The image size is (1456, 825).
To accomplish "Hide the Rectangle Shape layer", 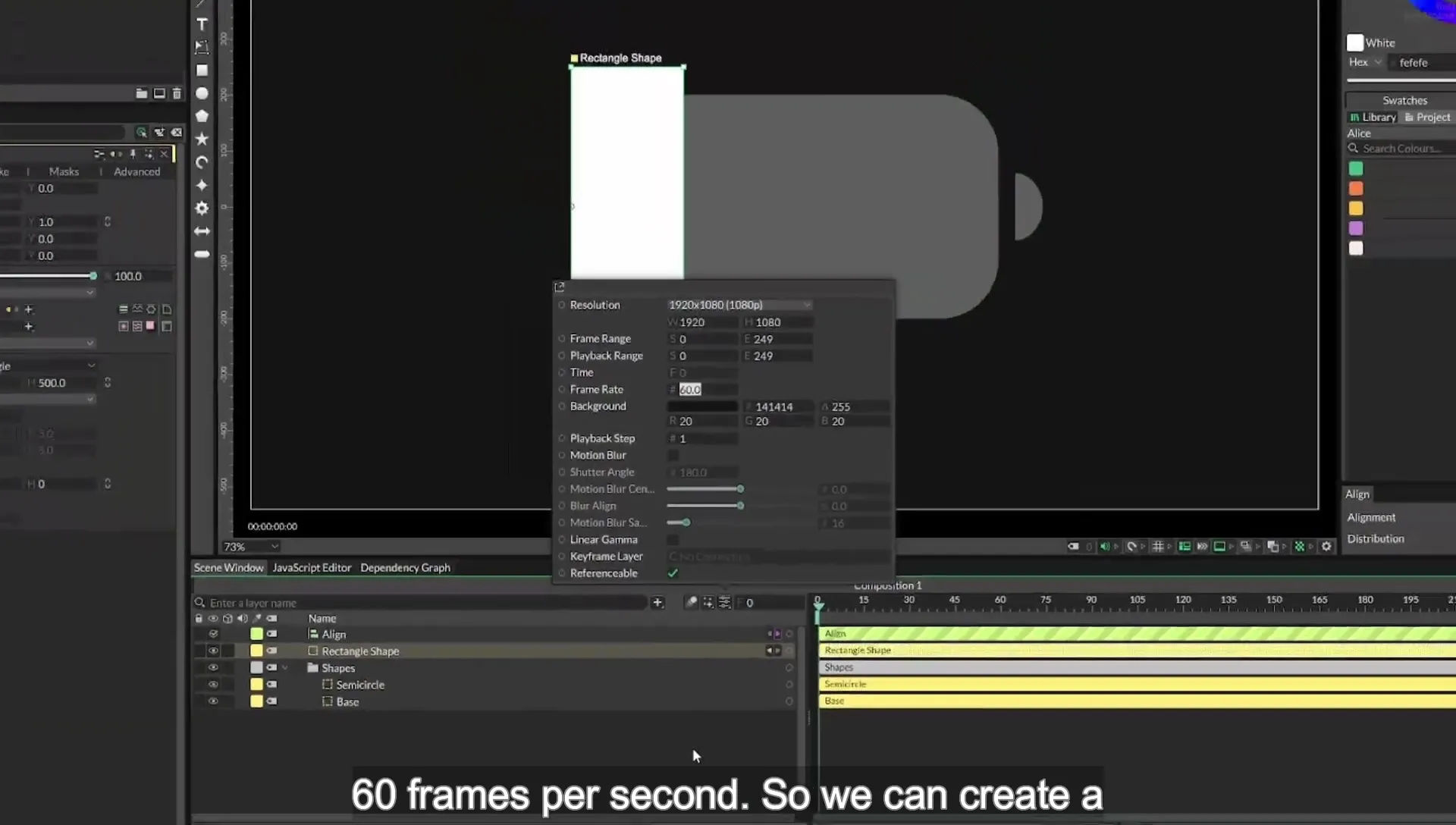I will click(x=213, y=651).
